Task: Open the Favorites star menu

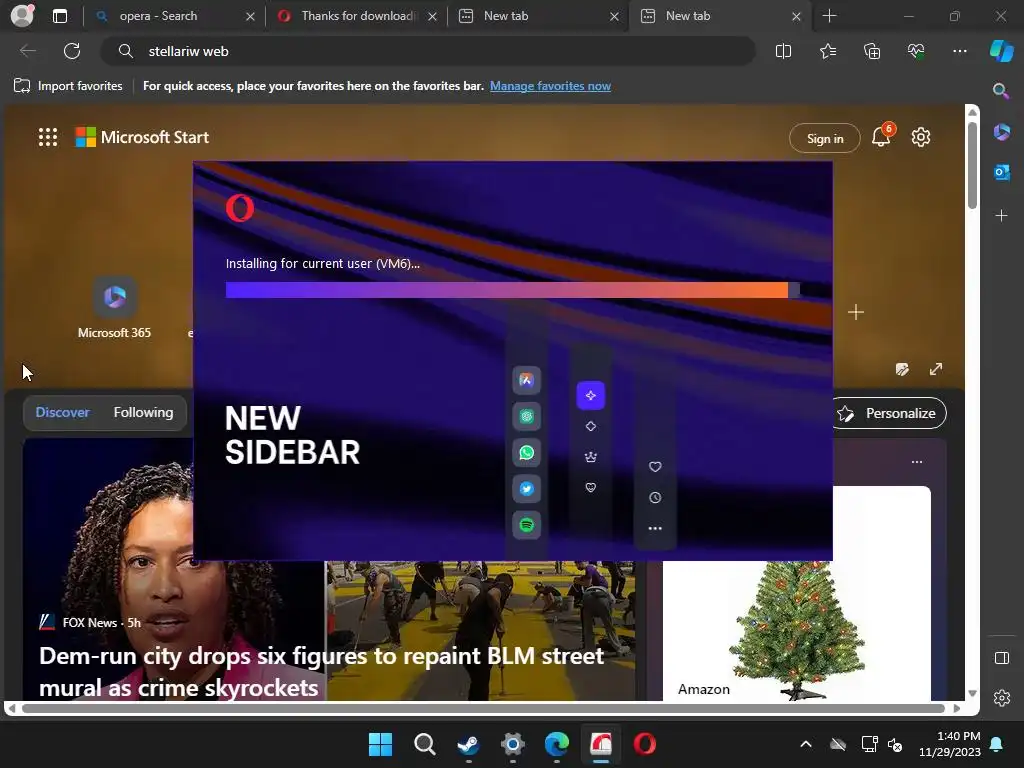Action: pos(827,51)
